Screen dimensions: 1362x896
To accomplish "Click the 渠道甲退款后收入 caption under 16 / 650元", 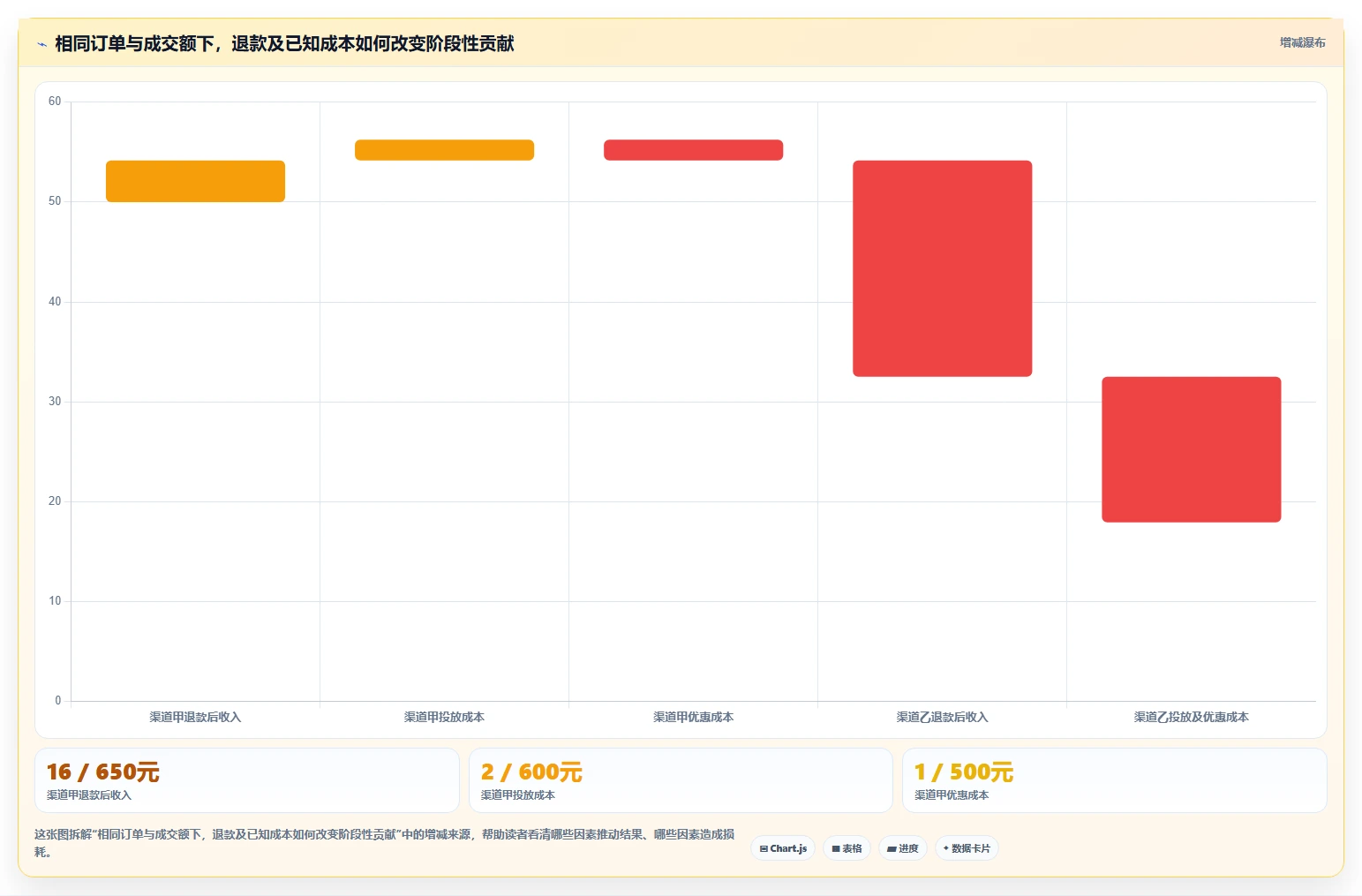I will (x=89, y=795).
